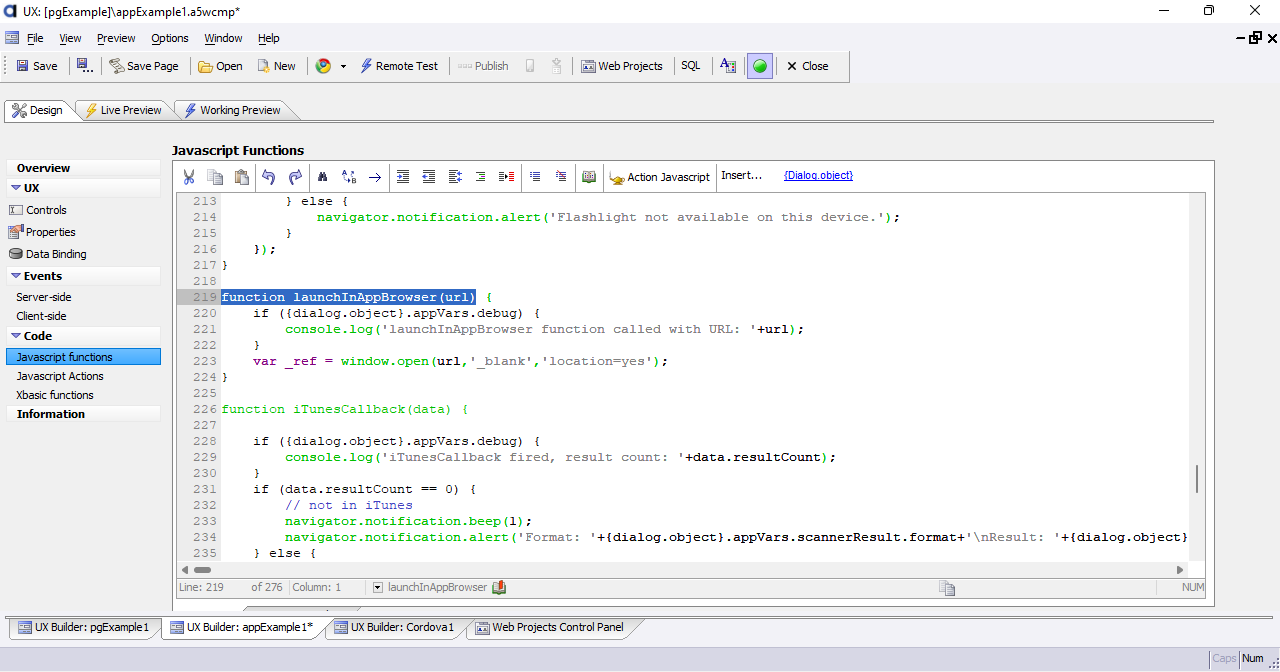Viewport: 1280px width, 672px height.
Task: Click the vertical scrollbar thumb of code editor
Action: [1196, 479]
